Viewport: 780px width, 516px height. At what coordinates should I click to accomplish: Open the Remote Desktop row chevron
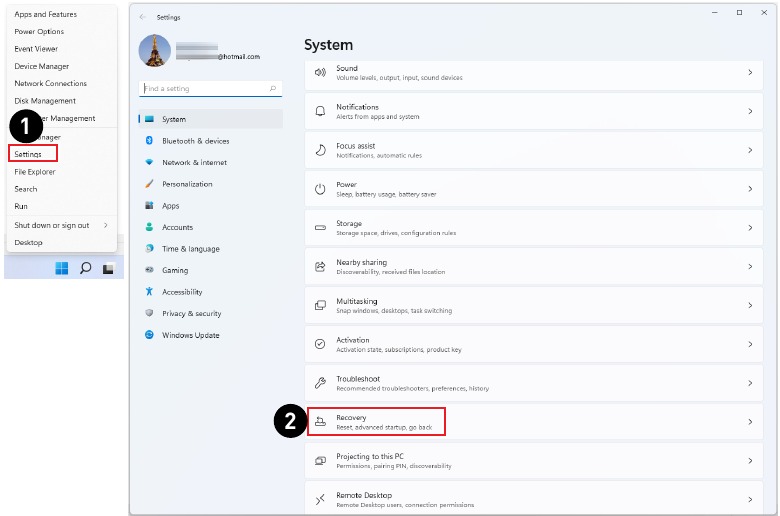(x=750, y=499)
